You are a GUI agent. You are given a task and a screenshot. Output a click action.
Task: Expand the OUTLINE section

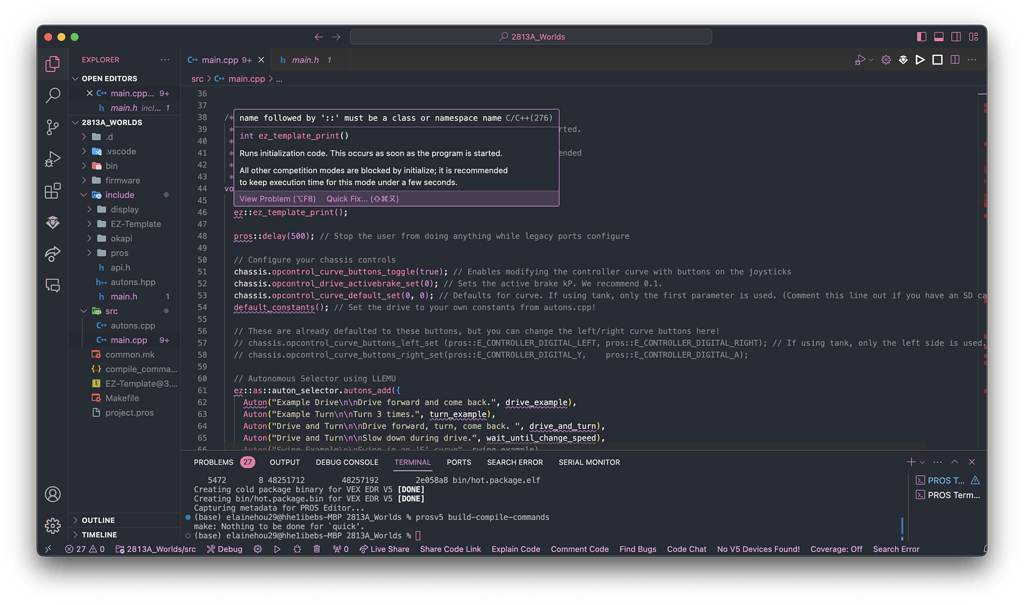[x=100, y=519]
